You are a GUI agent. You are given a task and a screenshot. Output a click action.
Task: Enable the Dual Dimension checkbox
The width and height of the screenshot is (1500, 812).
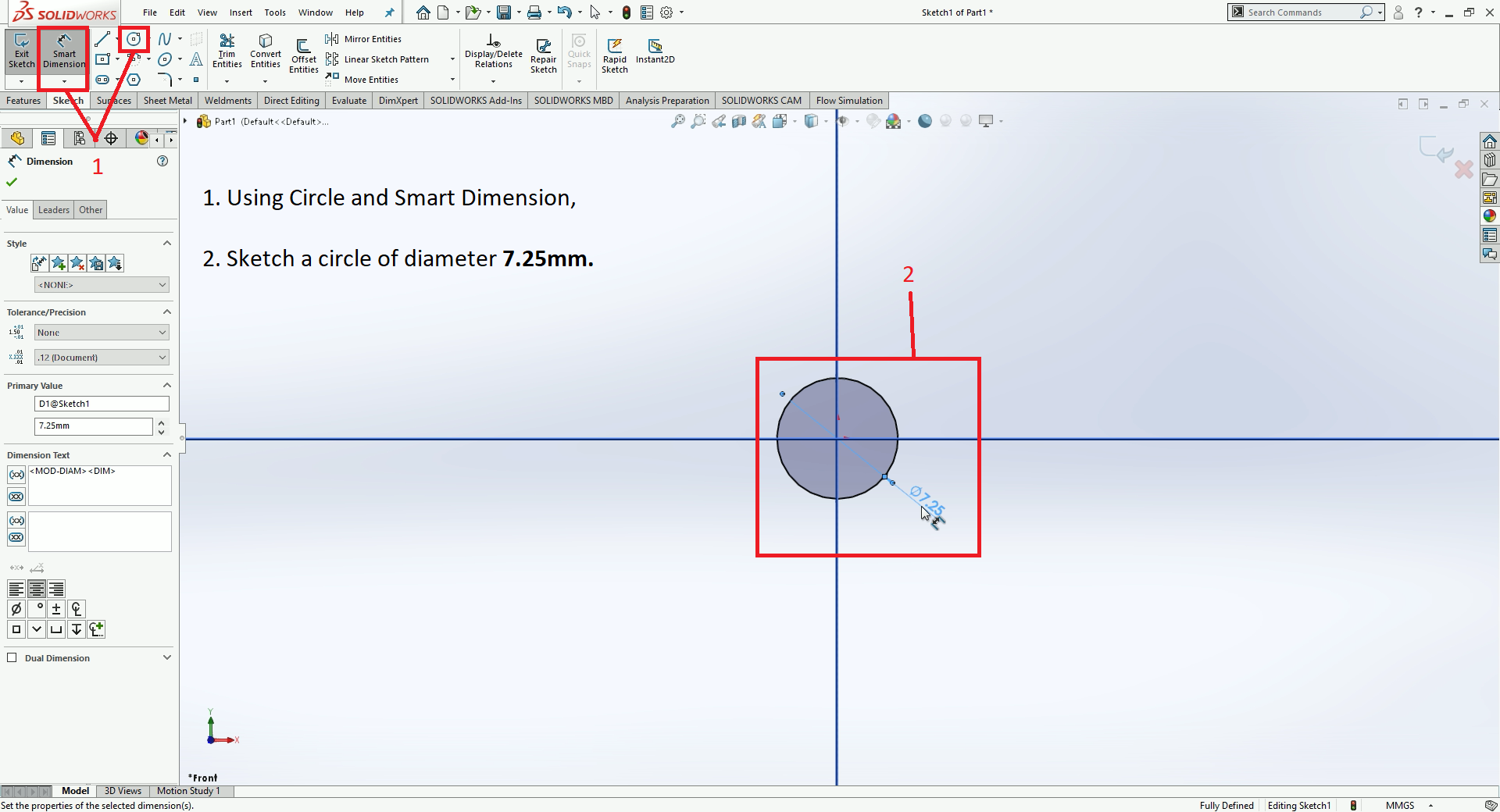[x=12, y=657]
